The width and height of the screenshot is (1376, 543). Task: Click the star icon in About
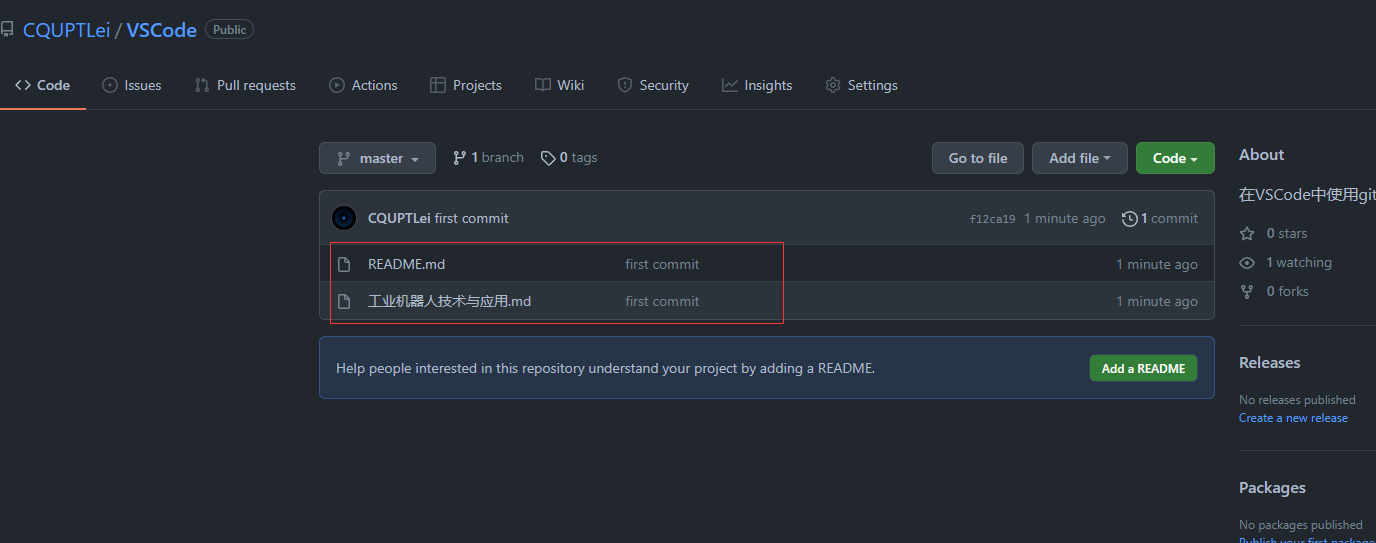1247,233
